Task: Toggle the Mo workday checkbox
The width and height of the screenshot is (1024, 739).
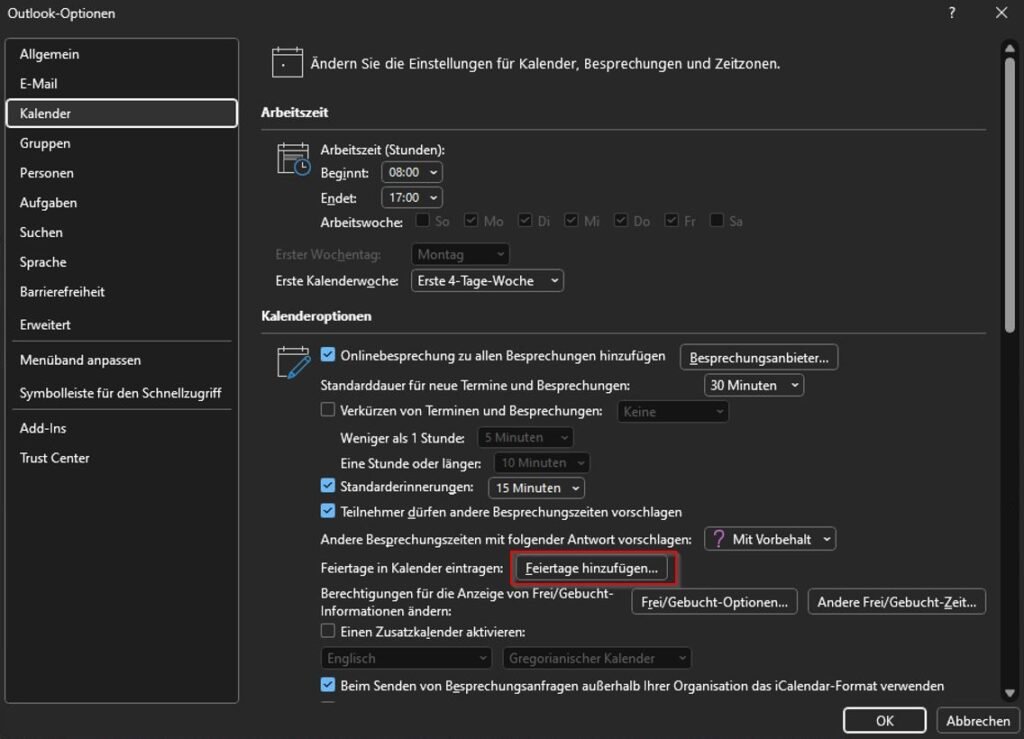Action: pyautogui.click(x=471, y=220)
